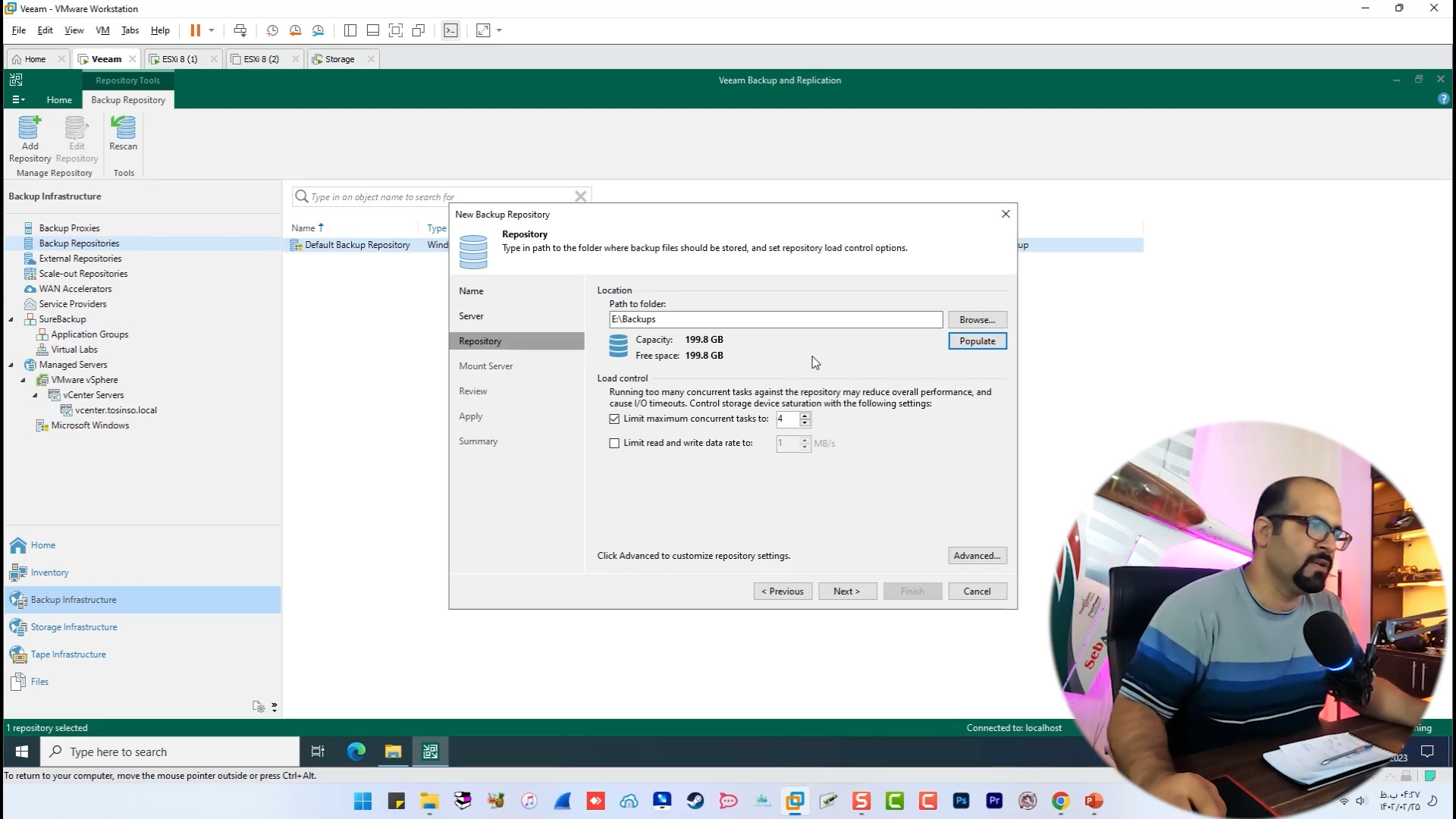Go to the Name wizard step
This screenshot has width=1456, height=819.
471,291
